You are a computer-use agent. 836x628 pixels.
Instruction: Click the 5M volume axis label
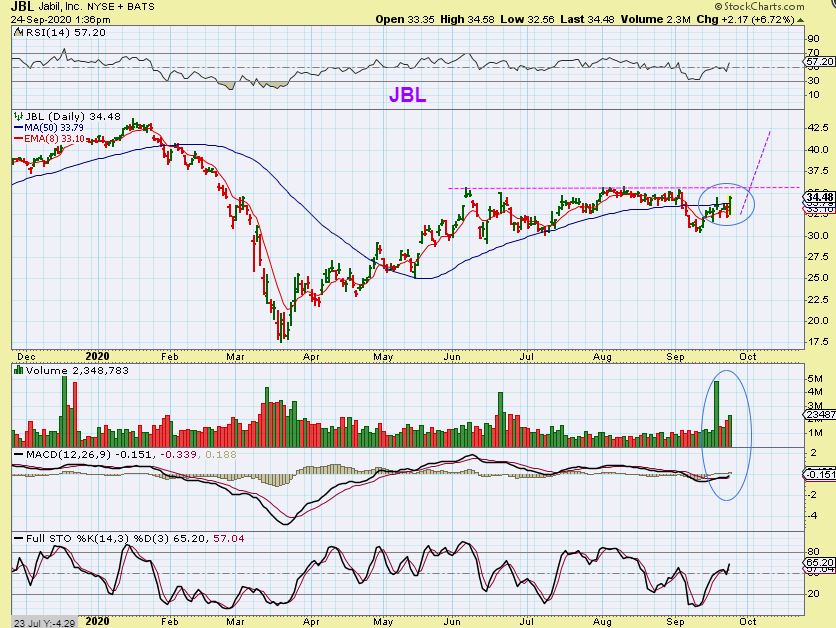click(815, 379)
